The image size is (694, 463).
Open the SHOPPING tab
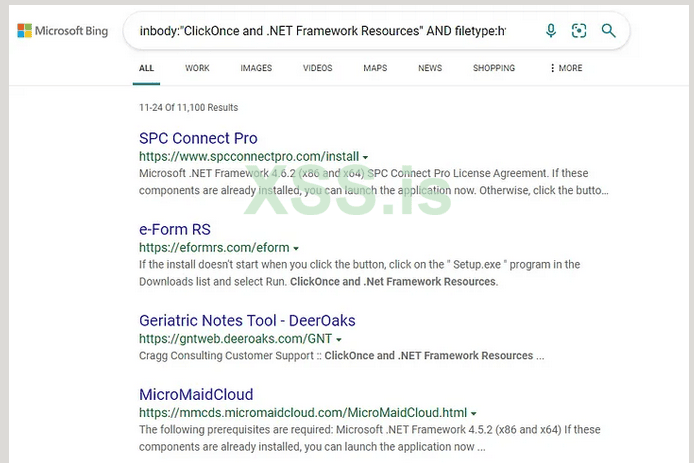494,68
